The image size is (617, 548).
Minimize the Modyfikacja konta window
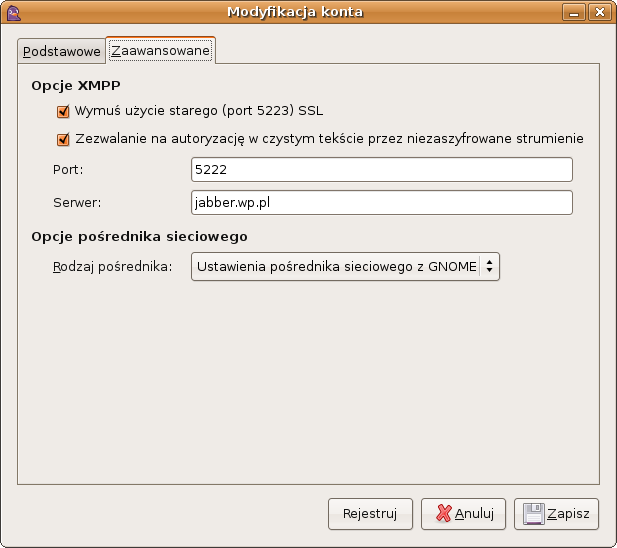point(574,12)
